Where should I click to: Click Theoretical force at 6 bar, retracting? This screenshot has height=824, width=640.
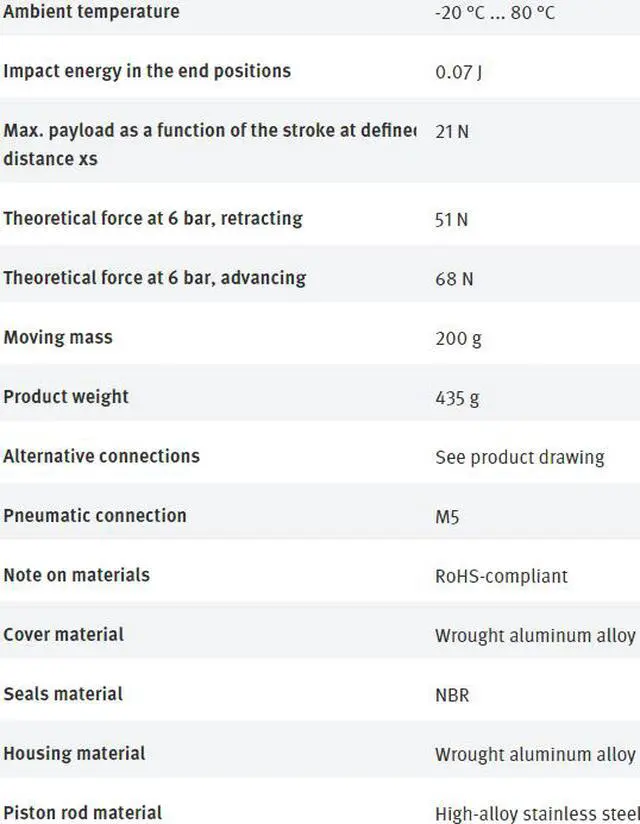[153, 218]
